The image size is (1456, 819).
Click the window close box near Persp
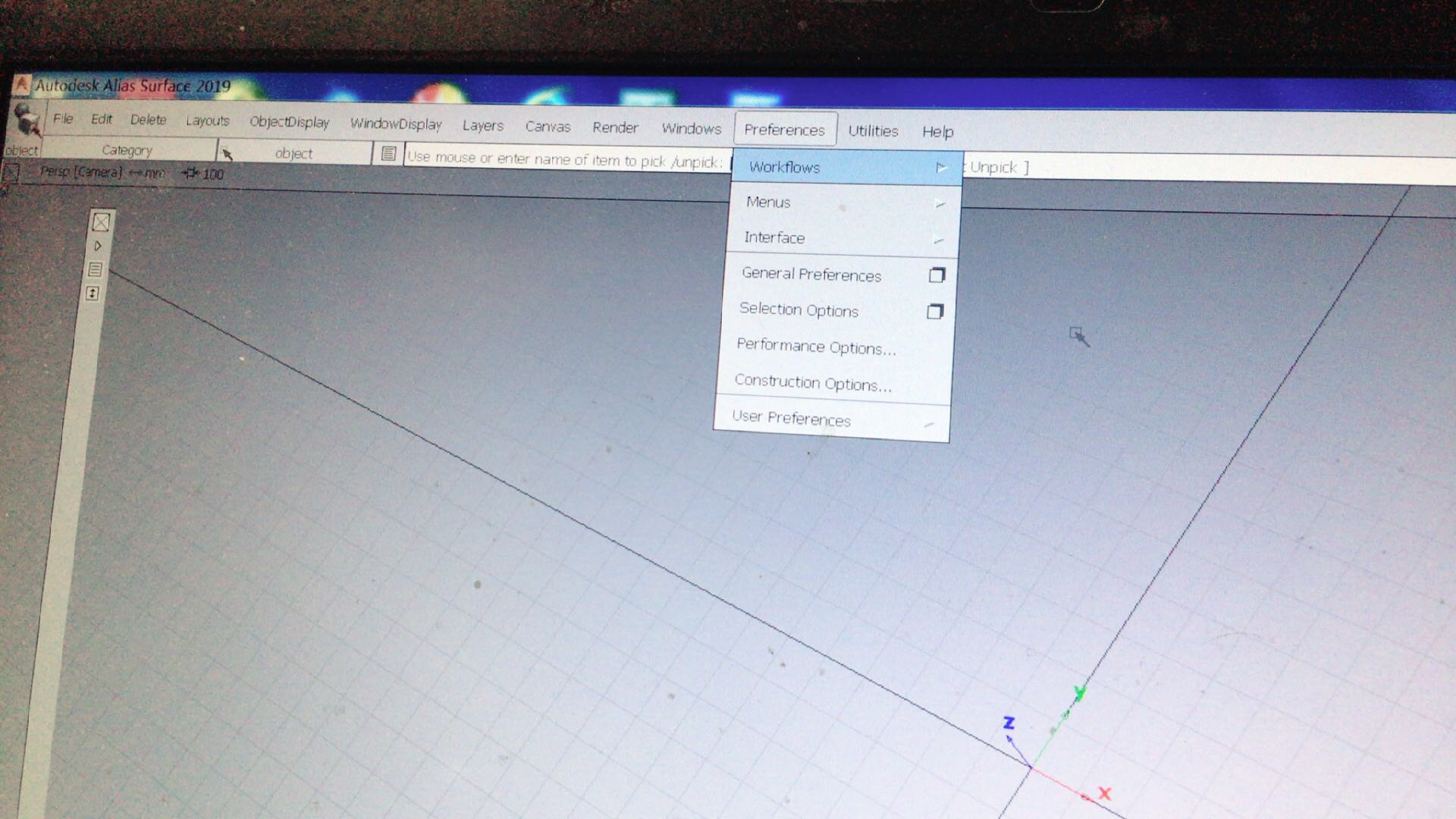pyautogui.click(x=11, y=173)
